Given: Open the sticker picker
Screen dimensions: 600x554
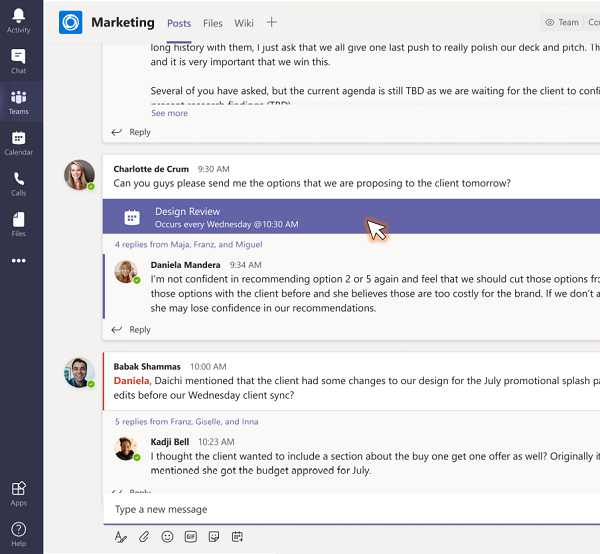Looking at the screenshot, I should click(x=214, y=537).
